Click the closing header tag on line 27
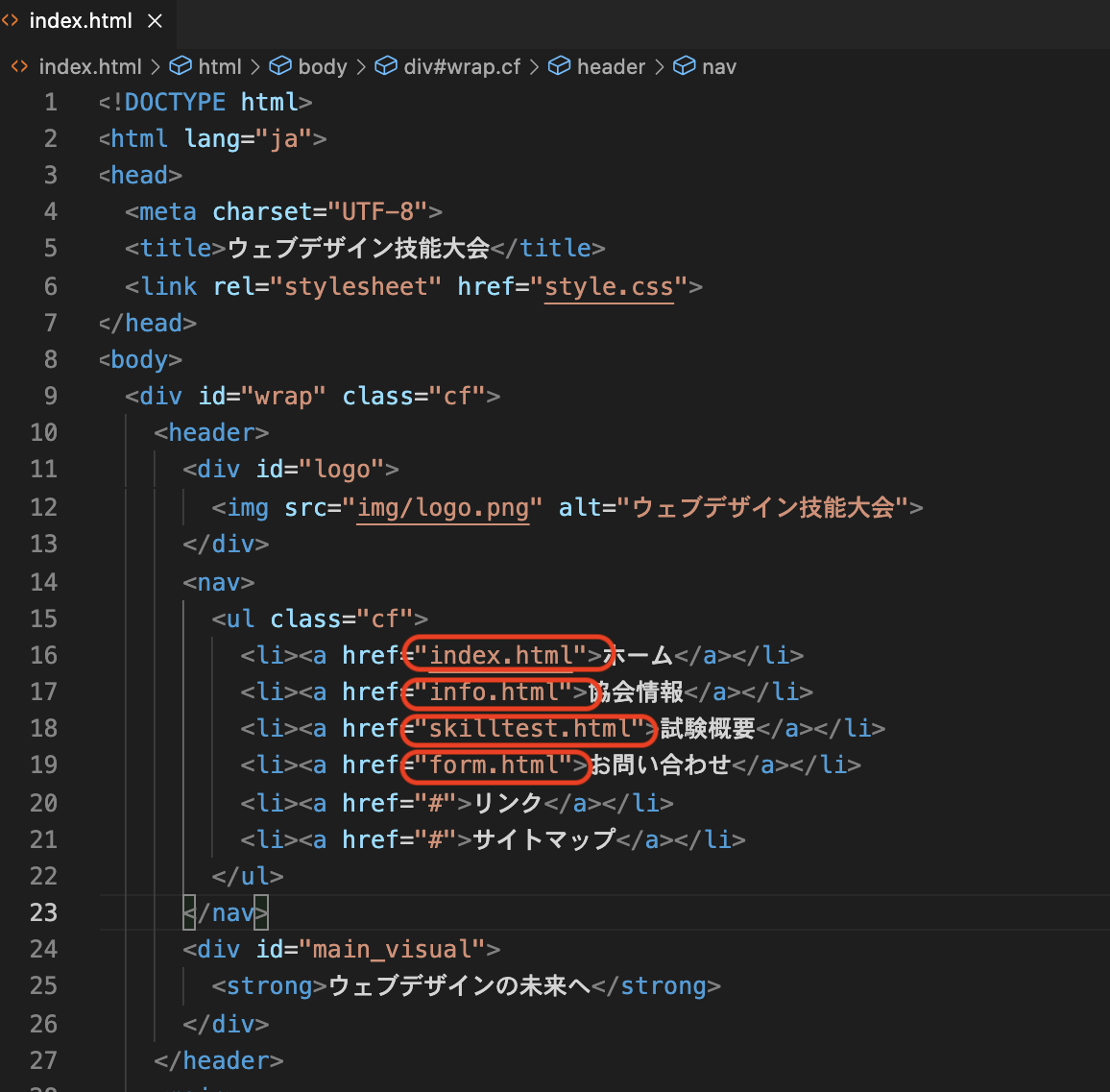Screen dimensions: 1110x1092 (x=219, y=1060)
